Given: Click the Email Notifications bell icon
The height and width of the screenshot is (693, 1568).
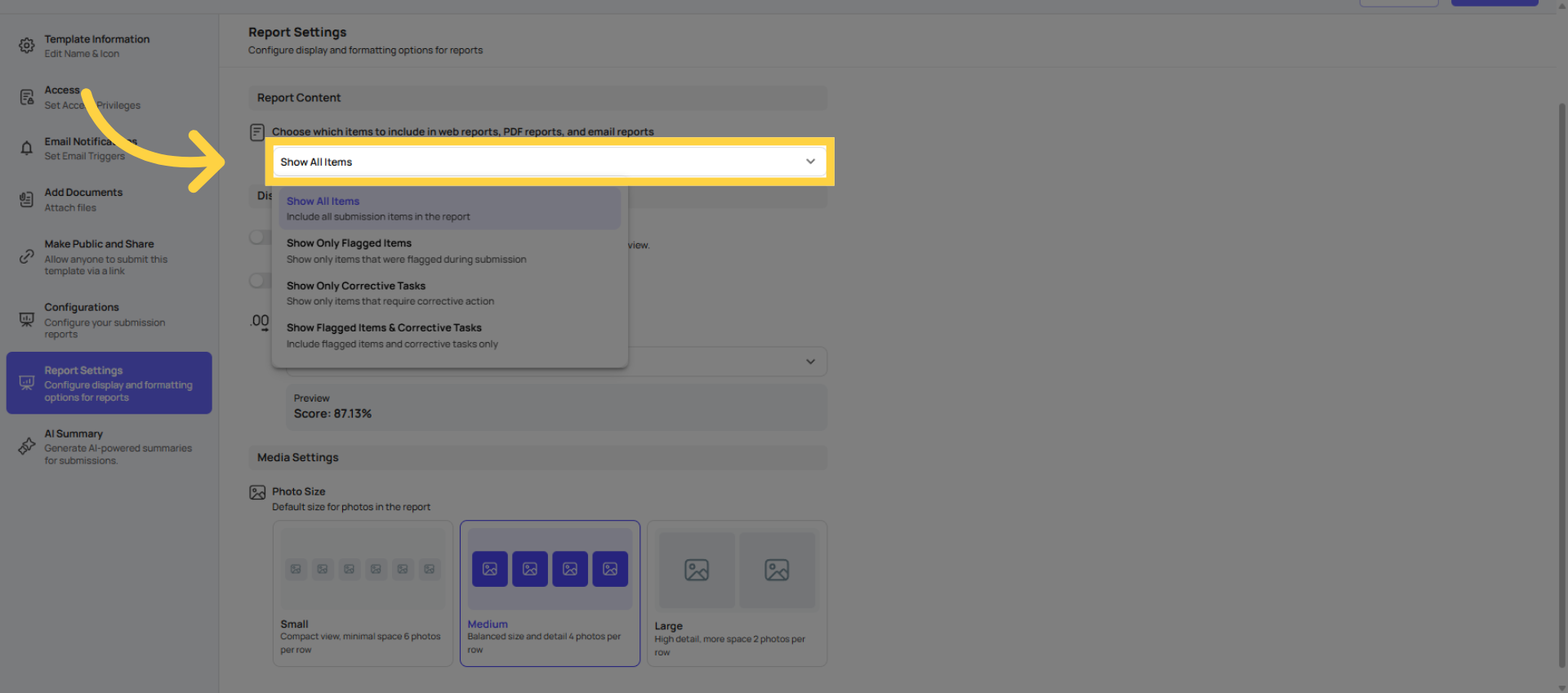Looking at the screenshot, I should (27, 149).
